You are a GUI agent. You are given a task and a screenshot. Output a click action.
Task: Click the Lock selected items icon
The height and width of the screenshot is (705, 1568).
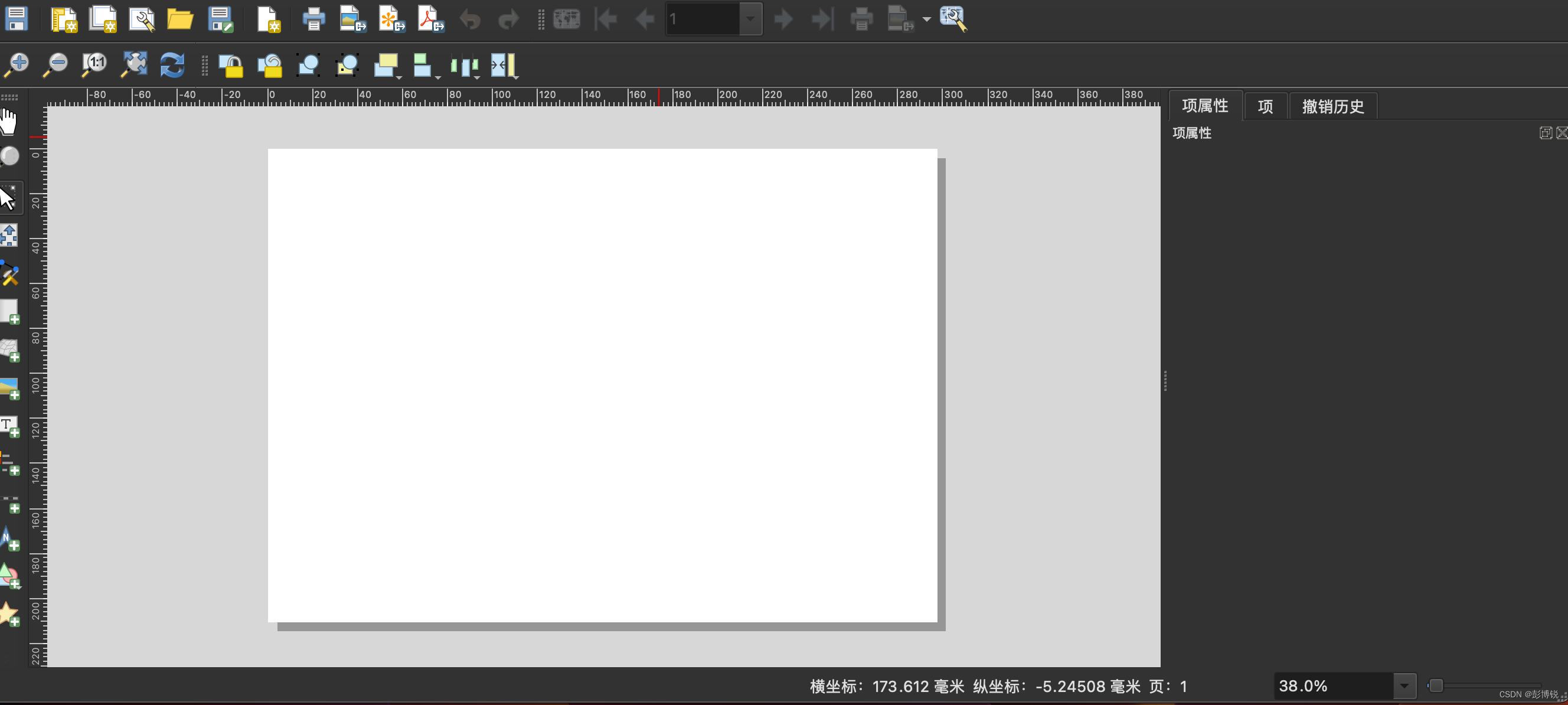(x=231, y=65)
